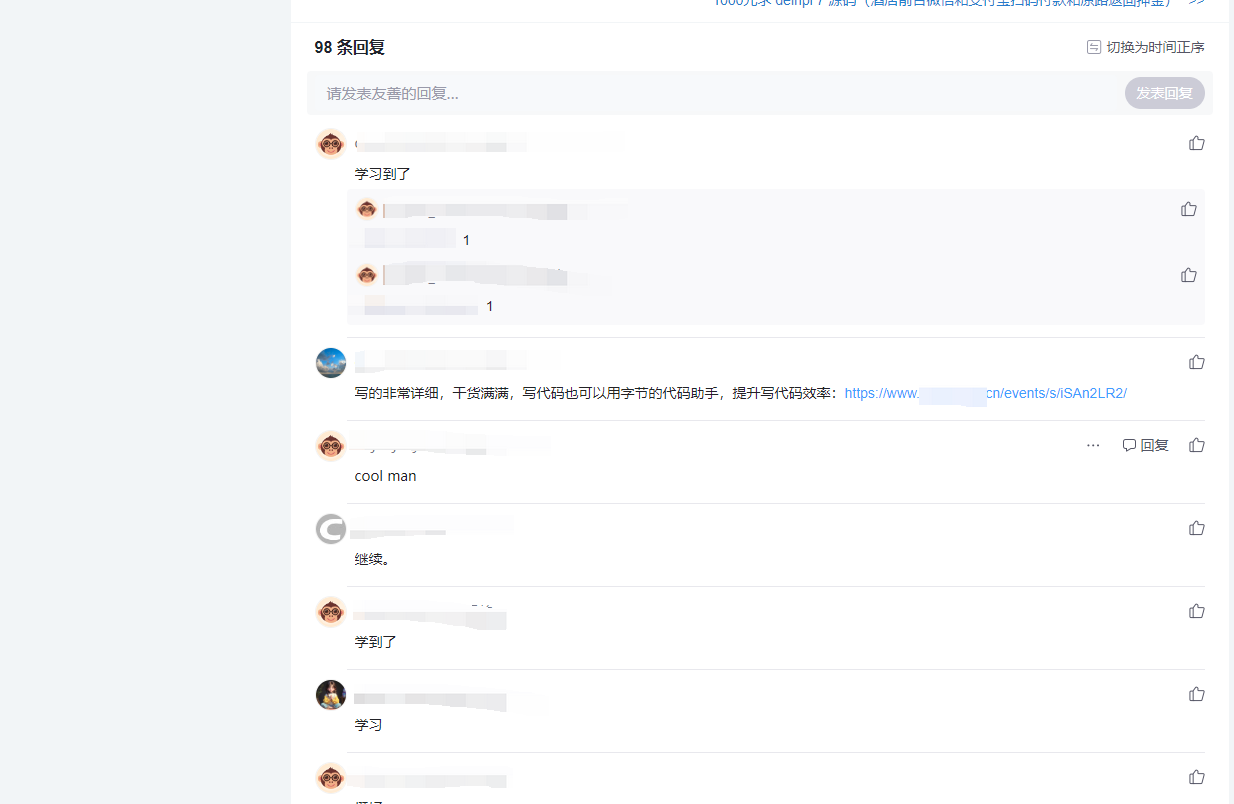
Task: Like the "cool man" comment
Action: pos(1196,445)
